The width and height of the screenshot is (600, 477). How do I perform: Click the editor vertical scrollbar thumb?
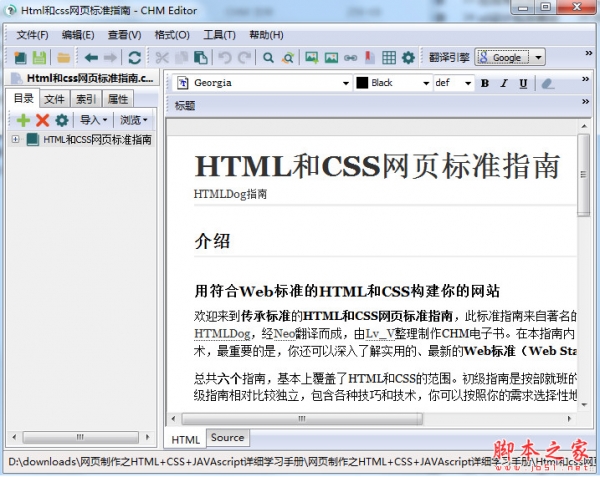tap(584, 175)
